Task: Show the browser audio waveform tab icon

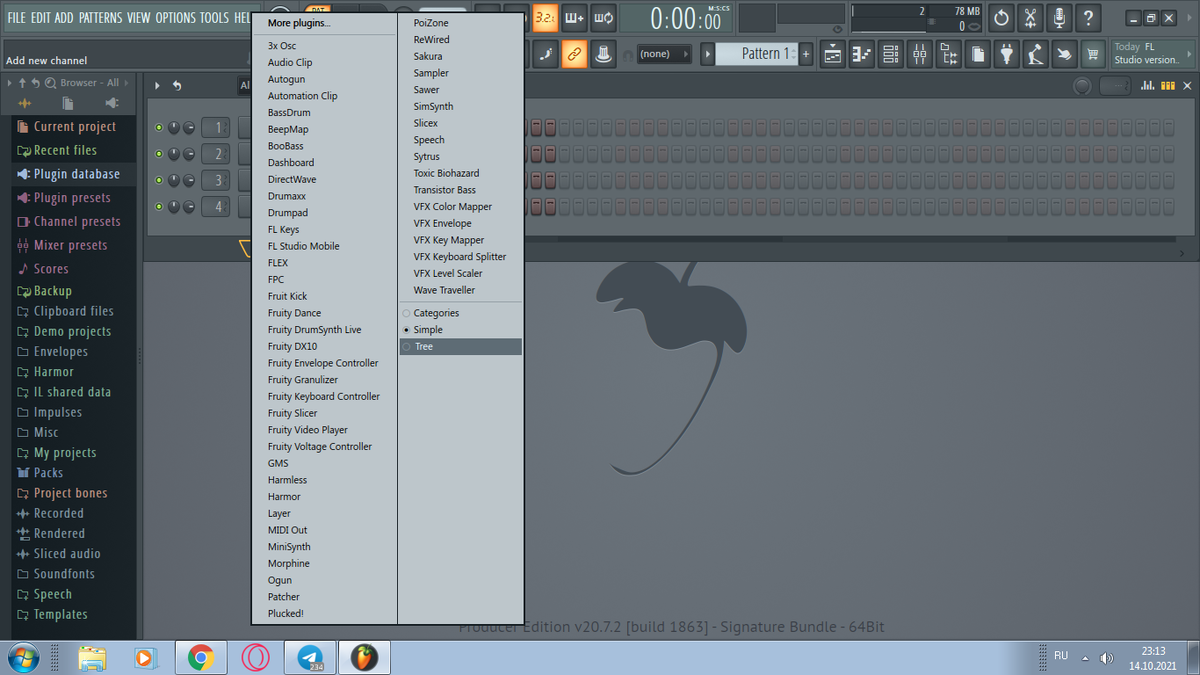Action: click(x=24, y=103)
